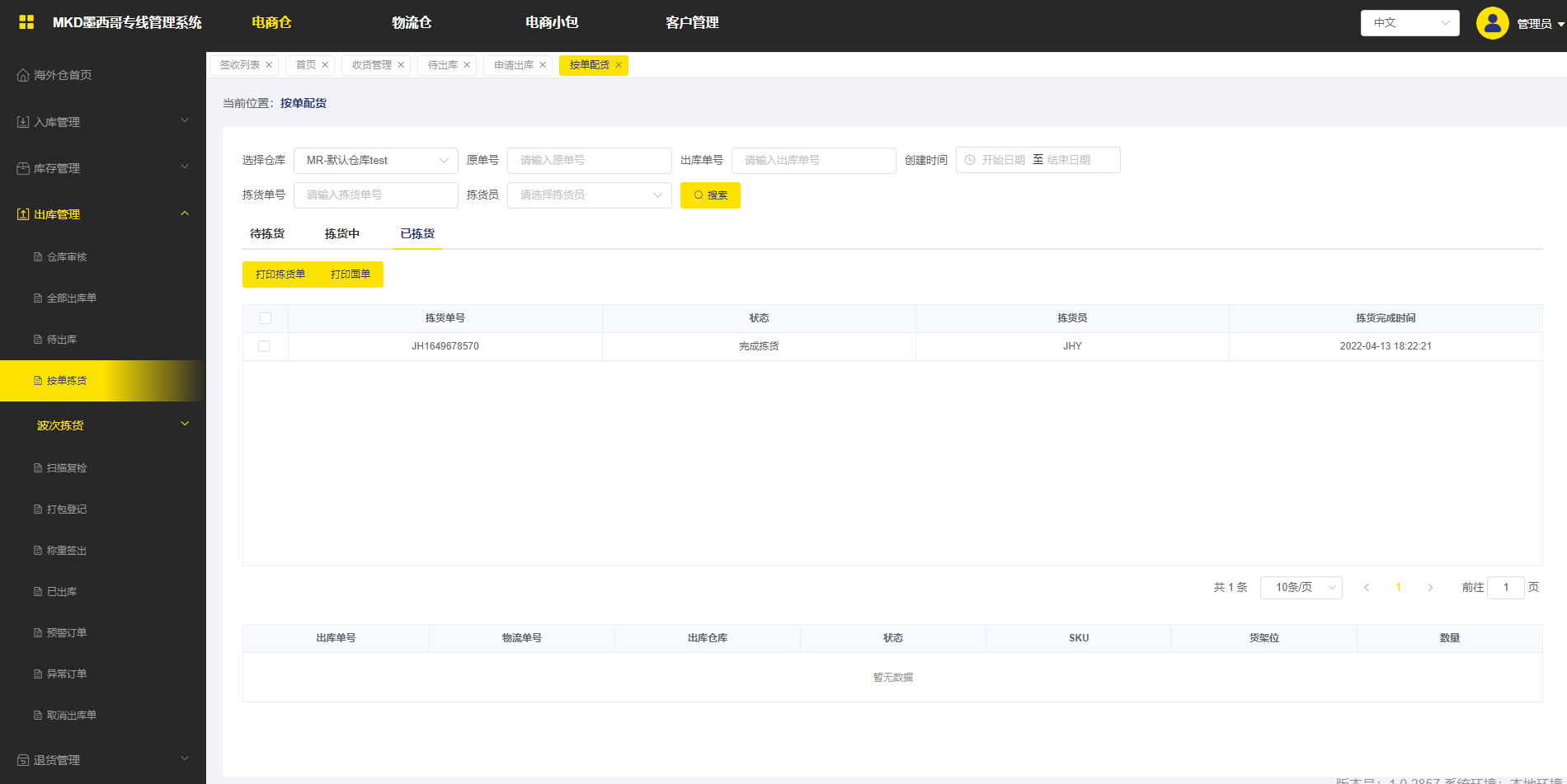This screenshot has height=784, width=1567.
Task: Close the 申请出库 tab
Action: click(x=543, y=65)
